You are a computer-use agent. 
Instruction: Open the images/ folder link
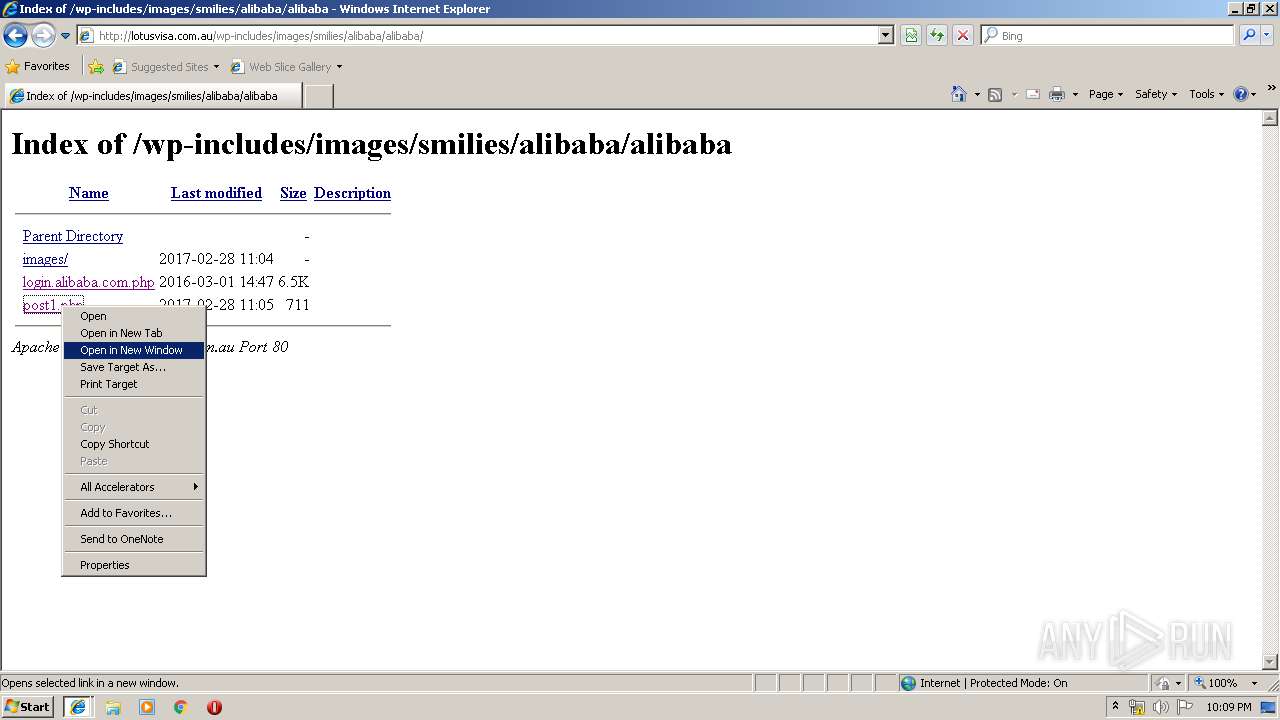click(x=45, y=259)
